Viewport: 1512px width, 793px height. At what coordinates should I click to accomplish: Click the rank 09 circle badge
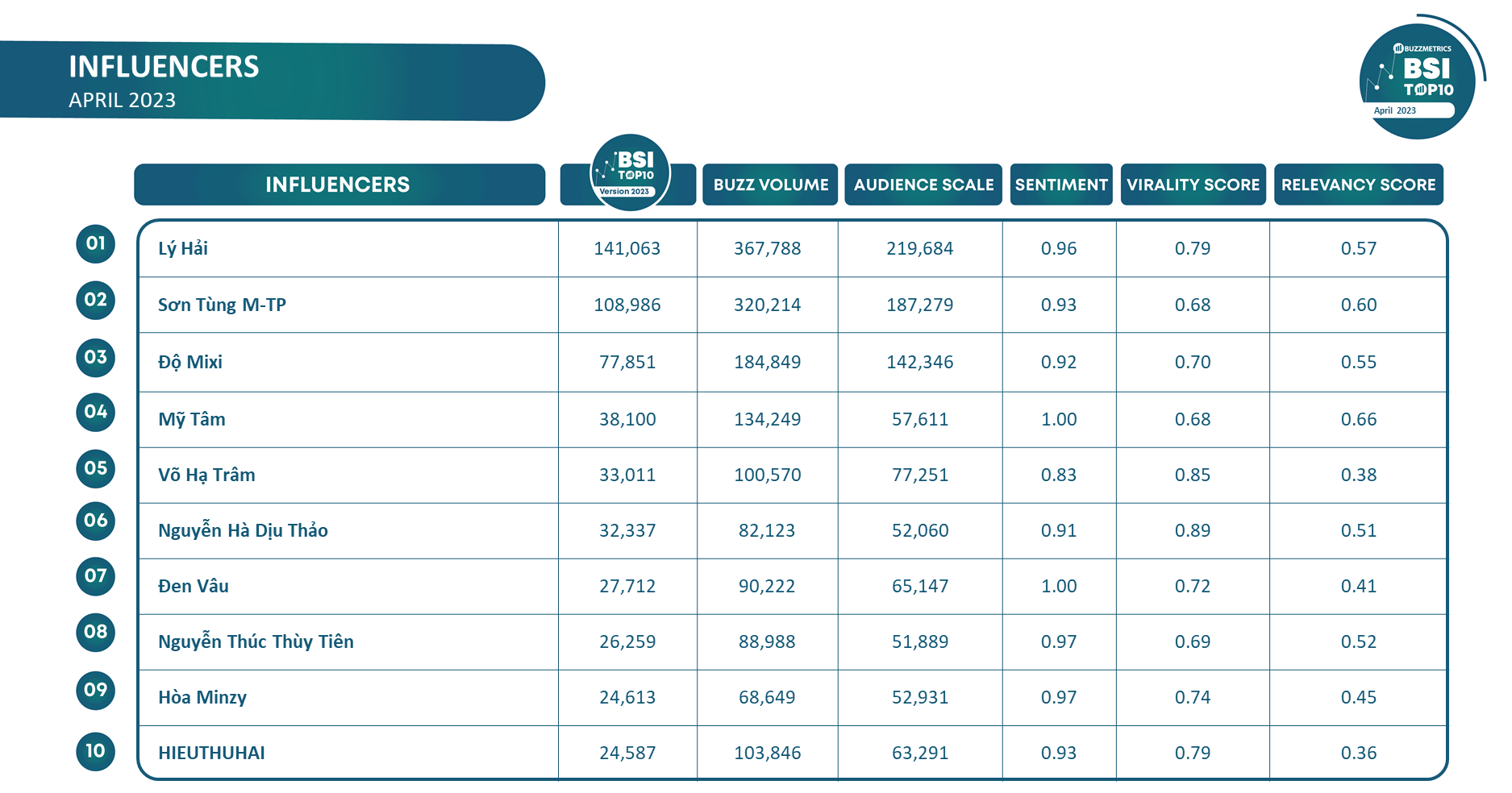pos(96,690)
